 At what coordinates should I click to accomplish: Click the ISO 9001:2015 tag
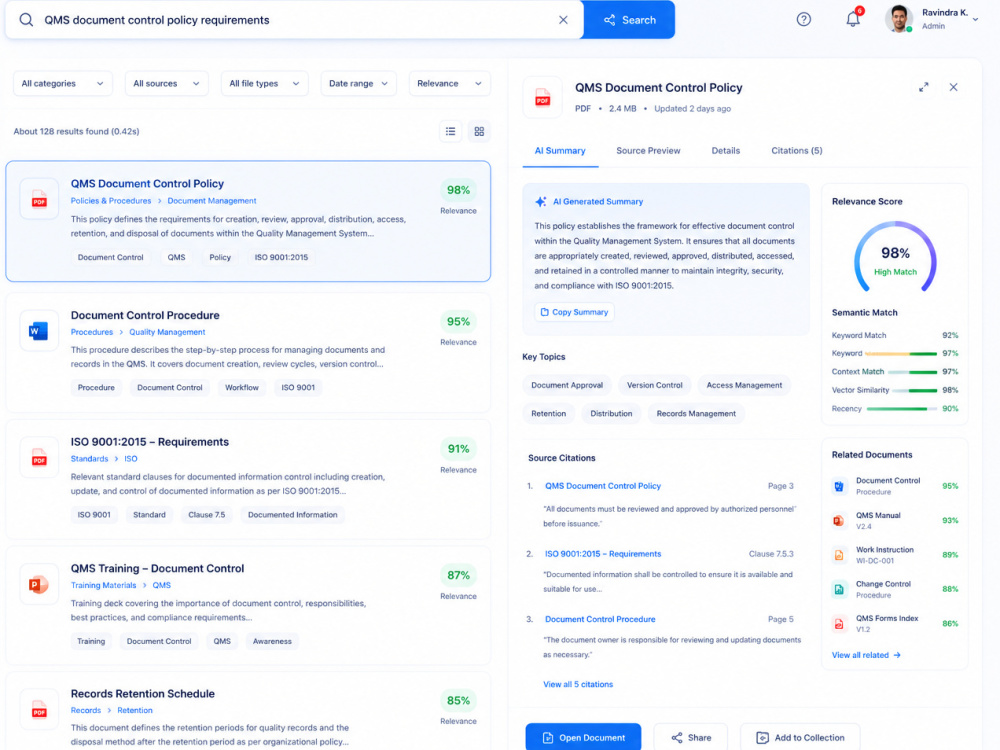click(281, 258)
